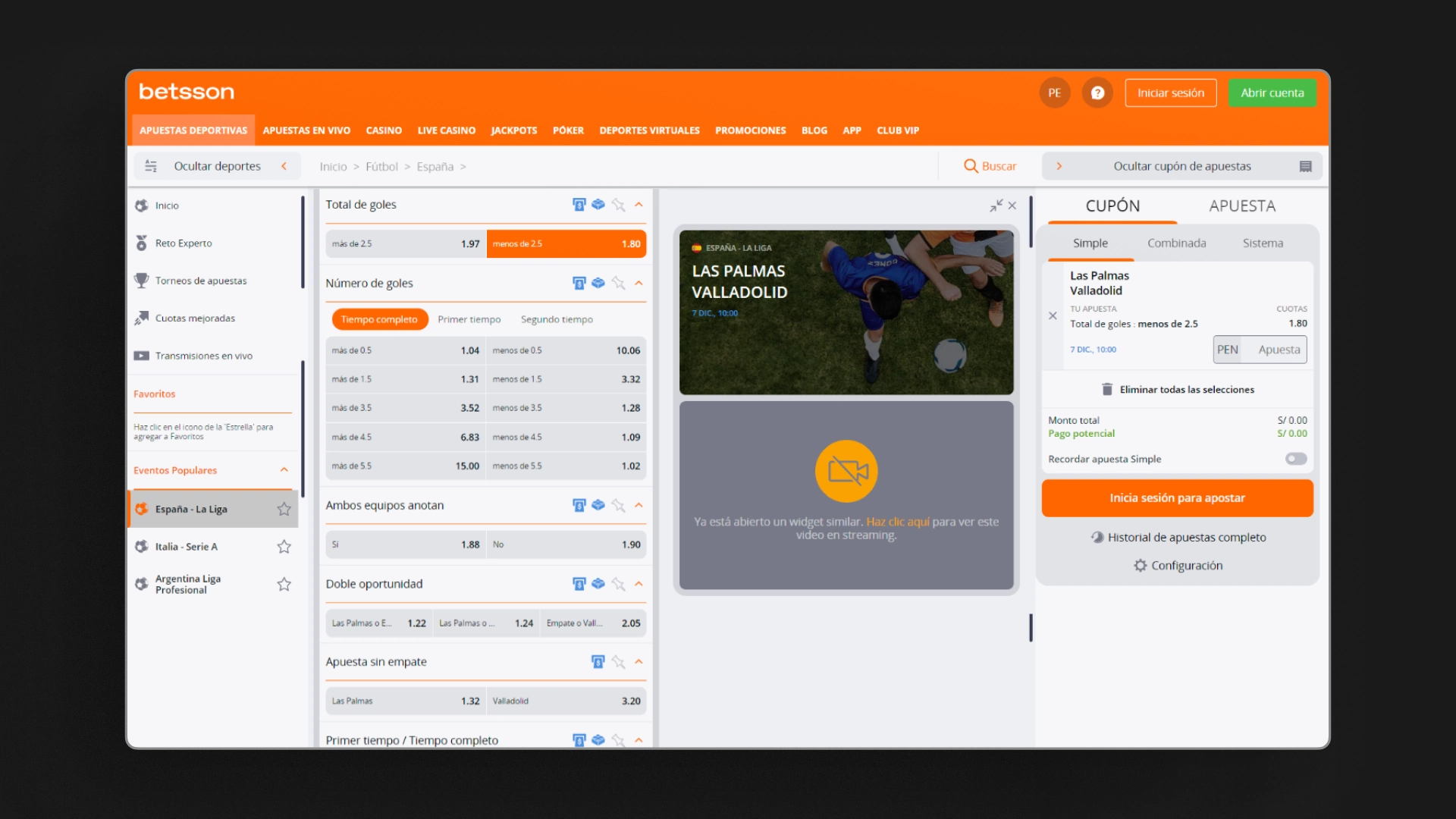Image resolution: width=1456 pixels, height=819 pixels.
Task: Open the APUESTA tab
Action: (1242, 206)
